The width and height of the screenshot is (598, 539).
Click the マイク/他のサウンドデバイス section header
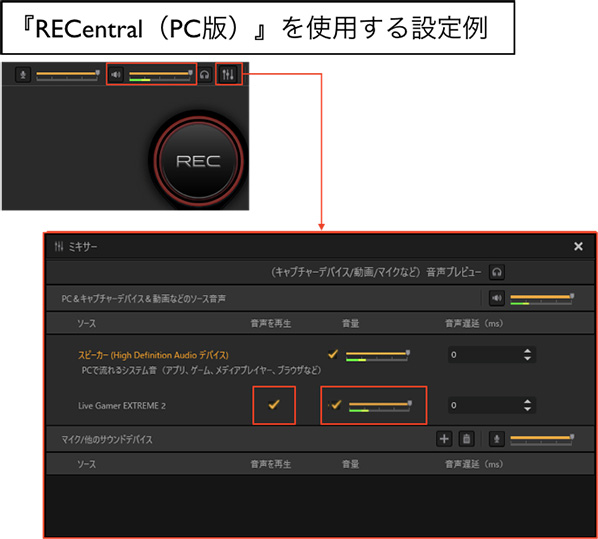click(x=107, y=439)
